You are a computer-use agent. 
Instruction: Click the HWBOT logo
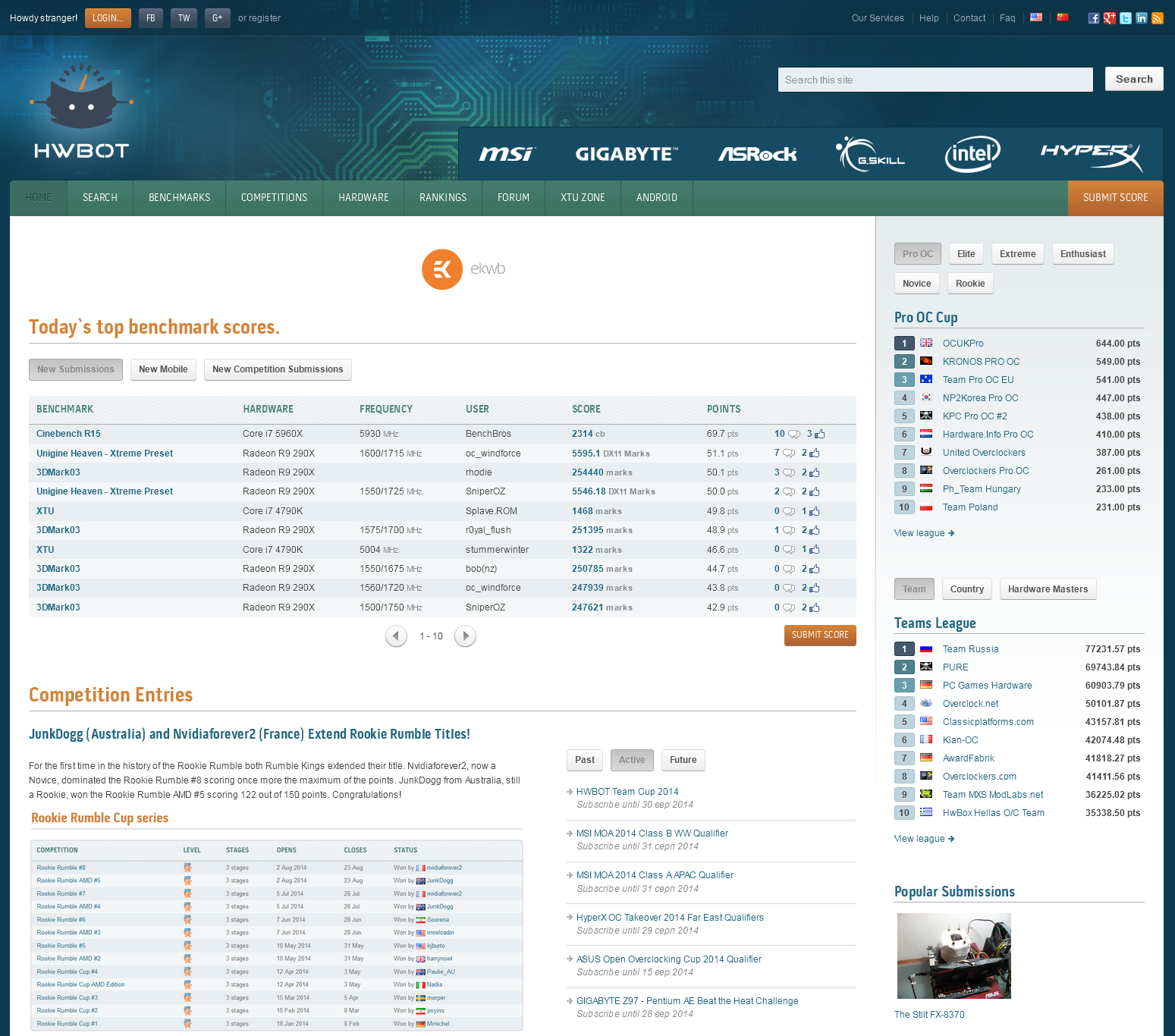click(x=81, y=111)
